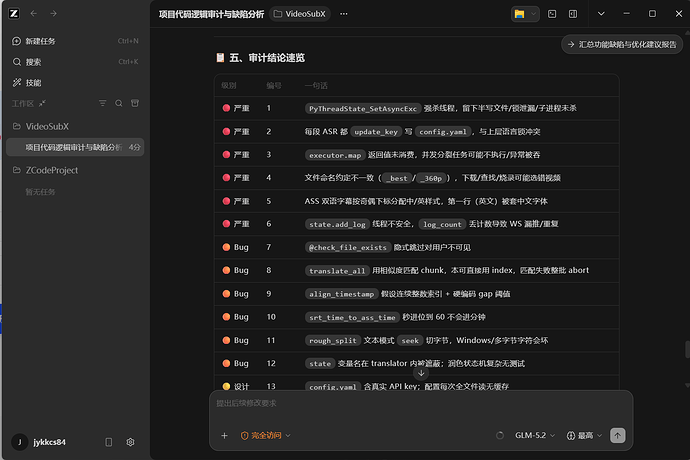Viewport: 690px width, 460px height.
Task: Click the 级别 column header
Action: pyautogui.click(x=229, y=85)
